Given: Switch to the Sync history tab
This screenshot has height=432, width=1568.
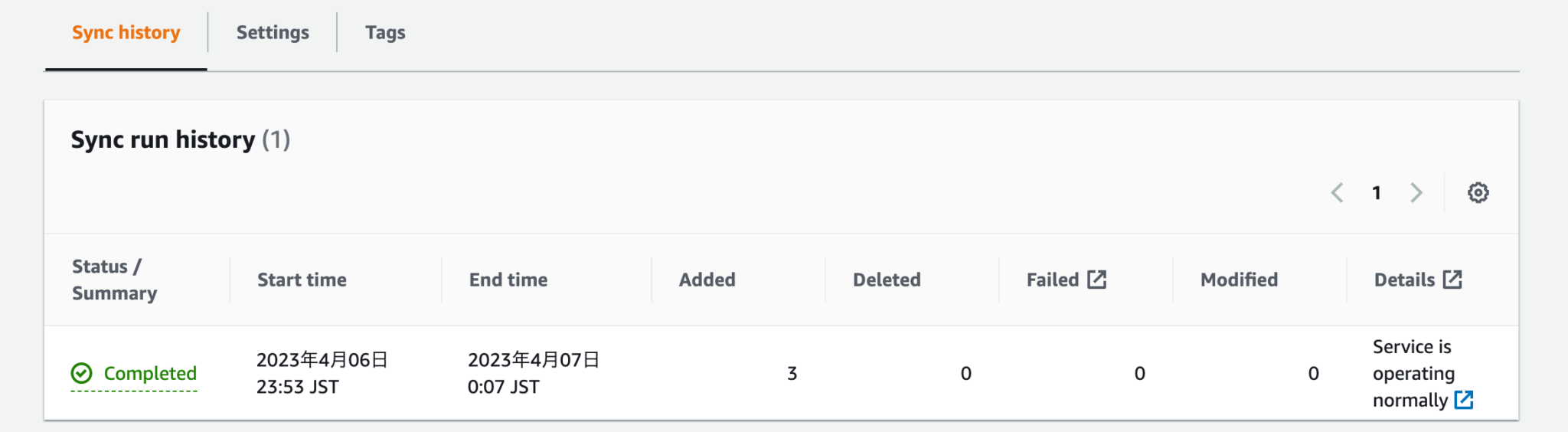Looking at the screenshot, I should (126, 33).
